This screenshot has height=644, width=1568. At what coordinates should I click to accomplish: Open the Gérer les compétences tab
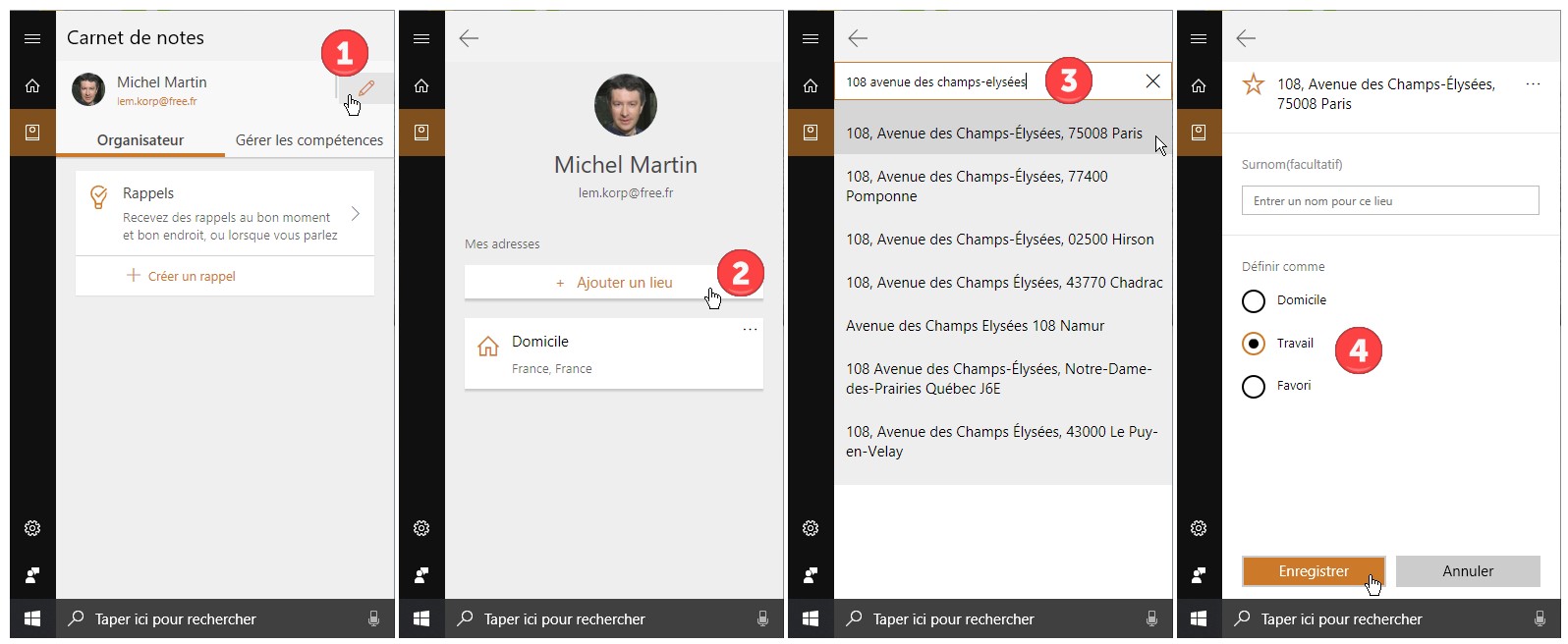[x=308, y=140]
